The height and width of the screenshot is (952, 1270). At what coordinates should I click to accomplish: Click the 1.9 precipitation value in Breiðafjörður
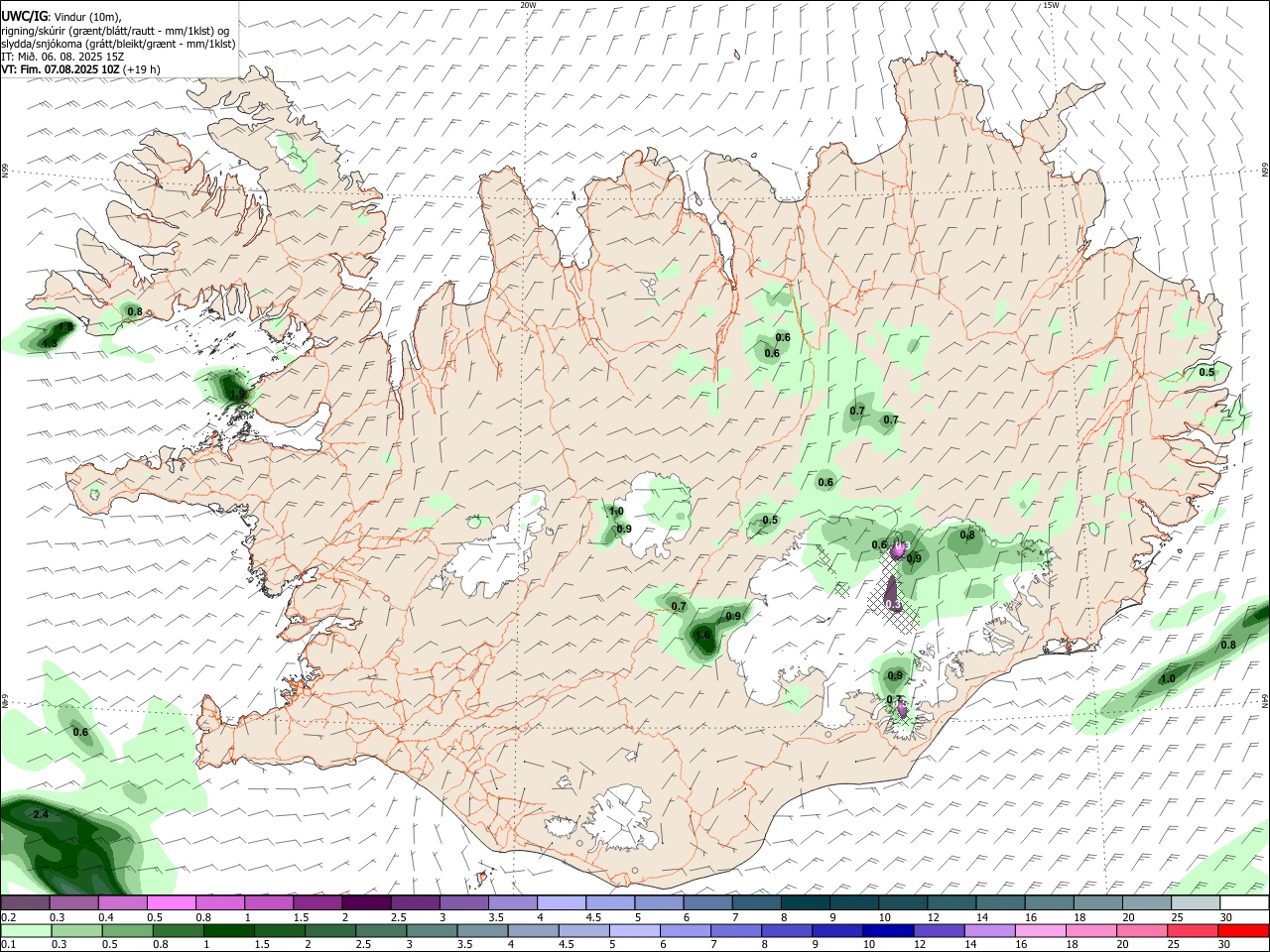point(237,394)
